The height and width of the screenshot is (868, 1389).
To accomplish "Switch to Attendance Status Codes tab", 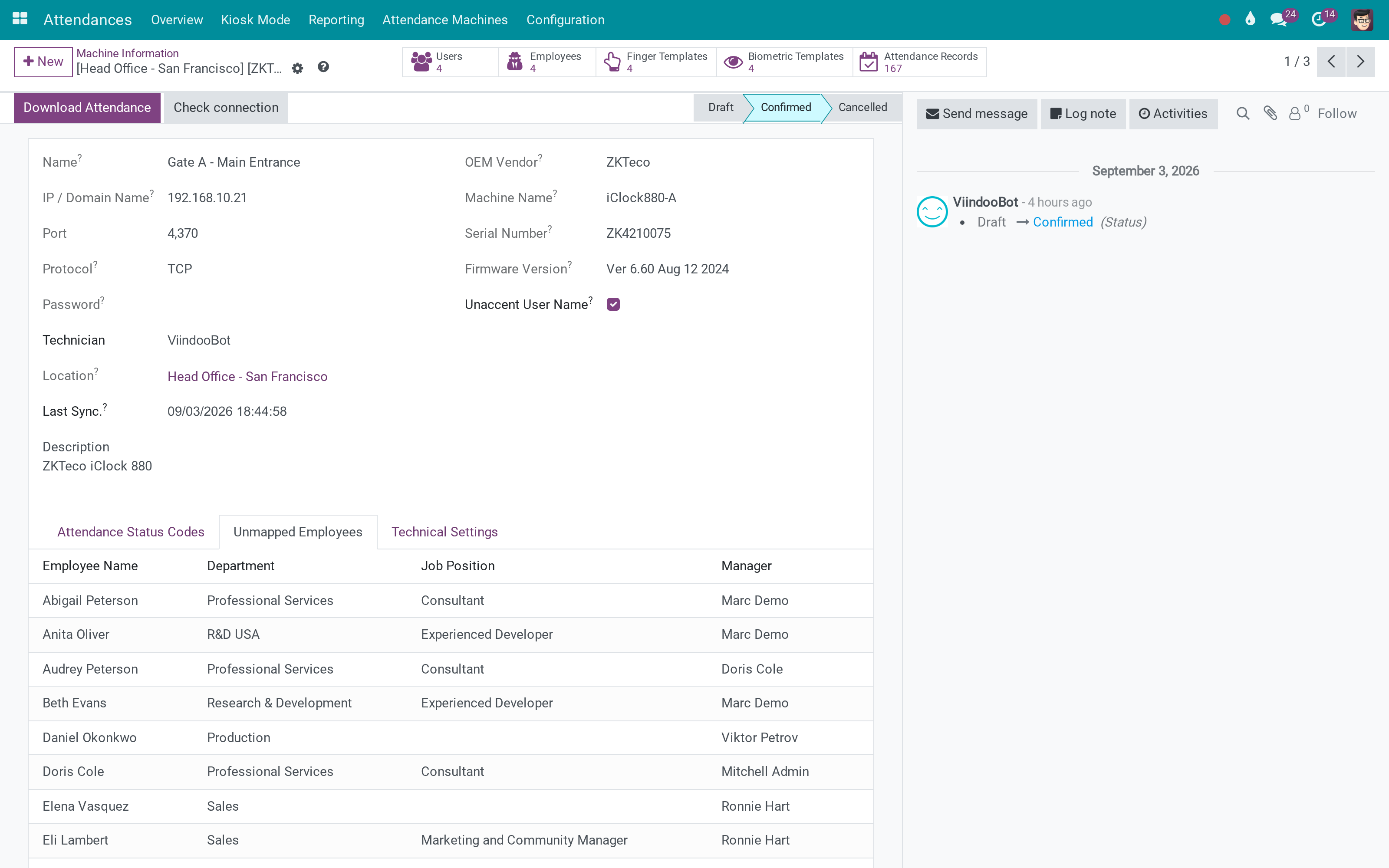I will 131,532.
